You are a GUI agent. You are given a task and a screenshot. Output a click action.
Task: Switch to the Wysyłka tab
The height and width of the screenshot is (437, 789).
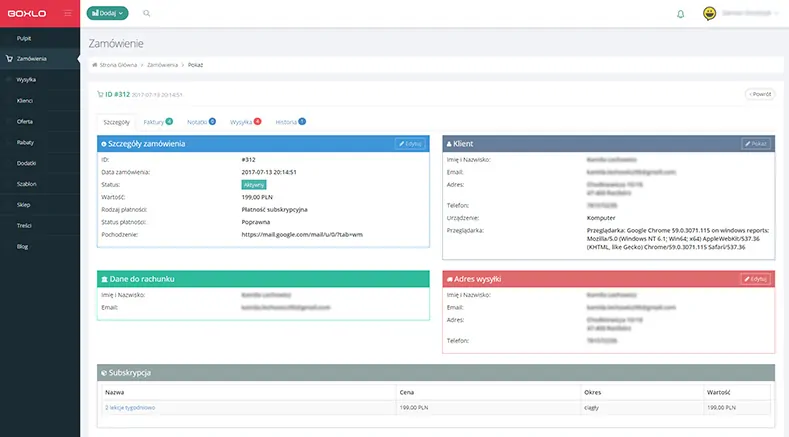[241, 122]
